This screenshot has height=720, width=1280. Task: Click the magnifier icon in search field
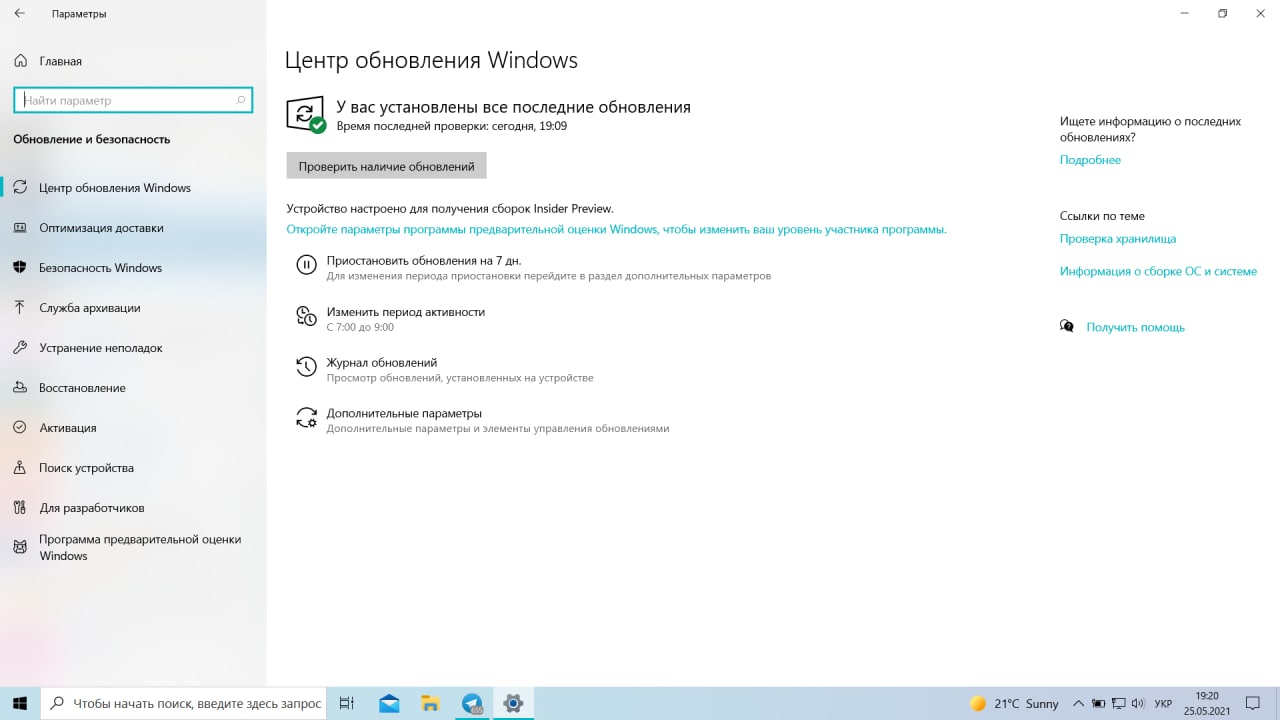[240, 100]
